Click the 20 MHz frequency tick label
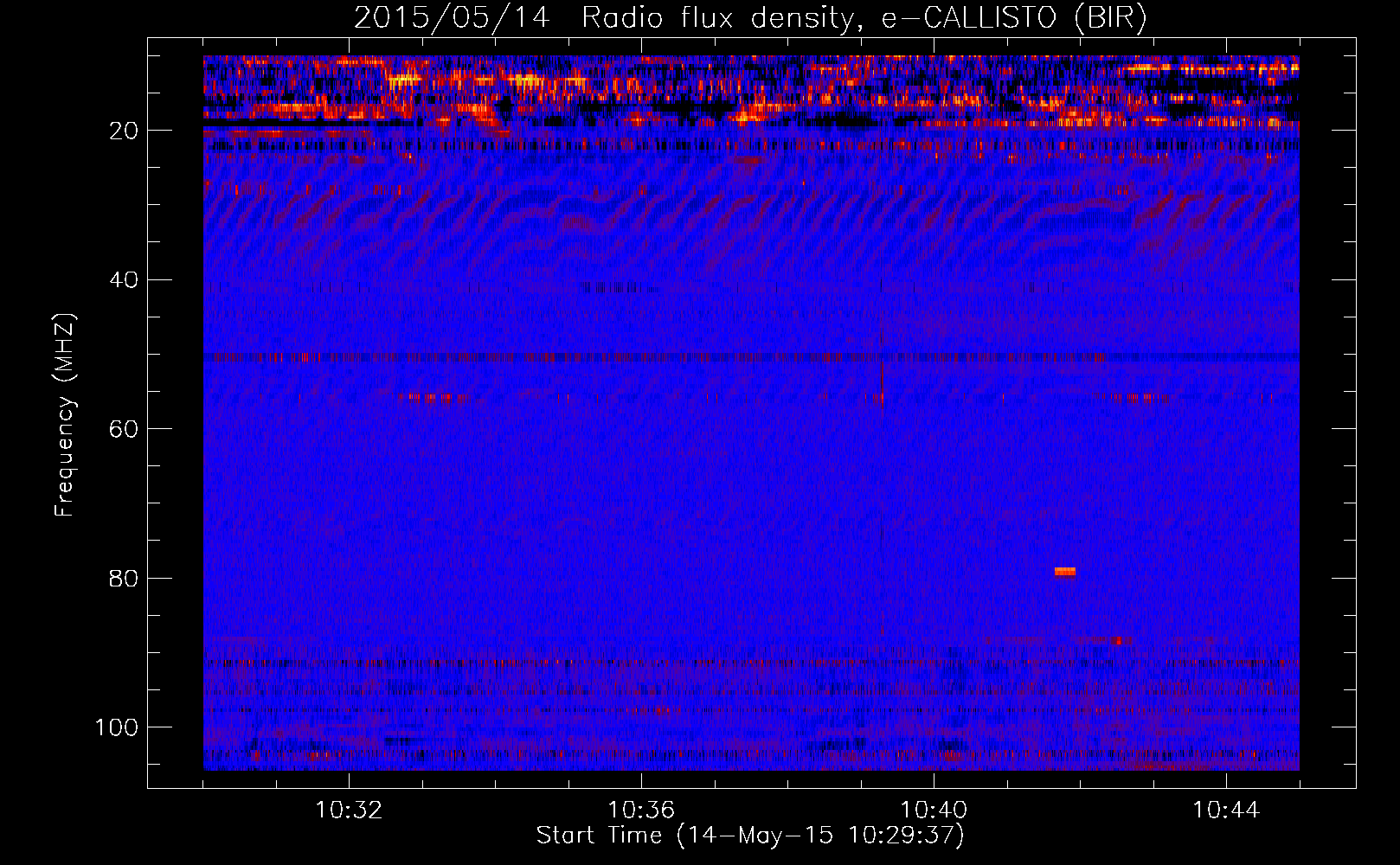This screenshot has width=1400, height=865. coord(124,131)
